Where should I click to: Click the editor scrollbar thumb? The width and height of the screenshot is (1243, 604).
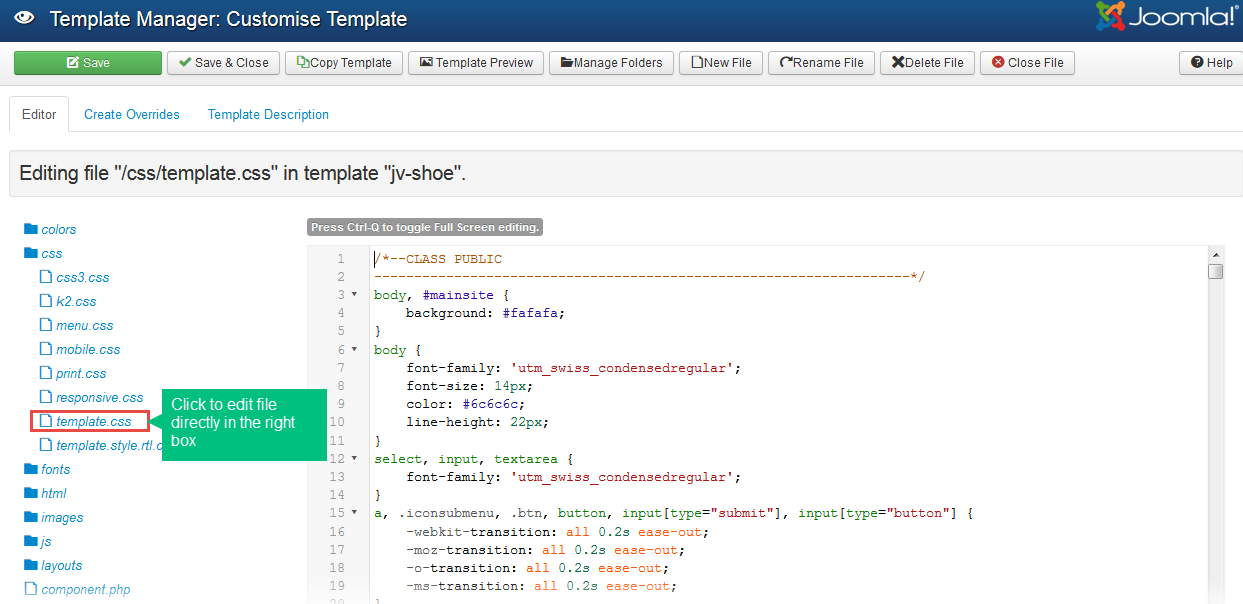[x=1215, y=272]
